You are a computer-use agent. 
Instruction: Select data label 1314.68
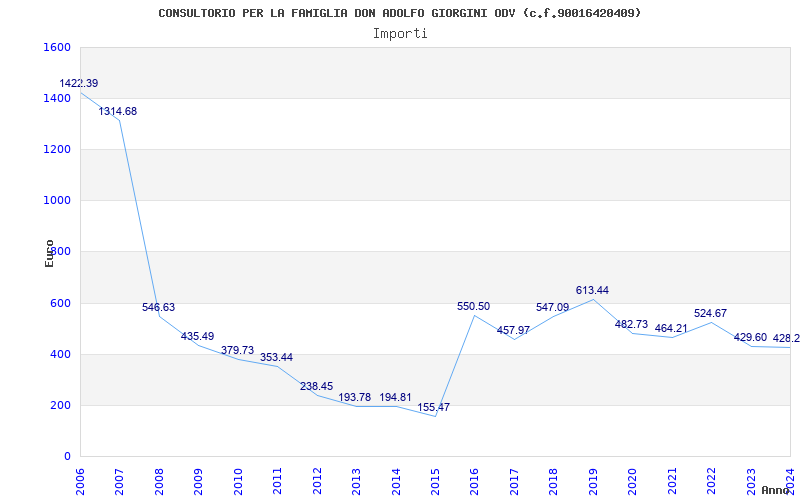pyautogui.click(x=118, y=111)
